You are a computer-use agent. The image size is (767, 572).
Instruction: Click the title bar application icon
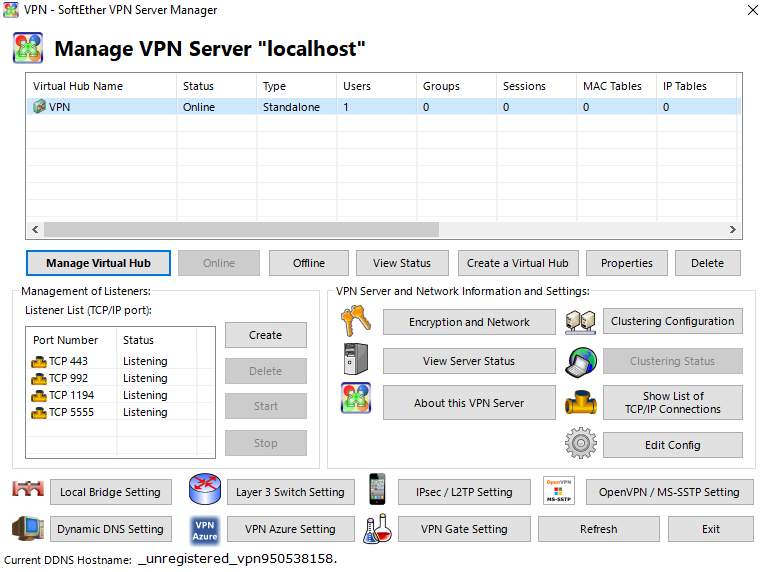click(x=11, y=10)
